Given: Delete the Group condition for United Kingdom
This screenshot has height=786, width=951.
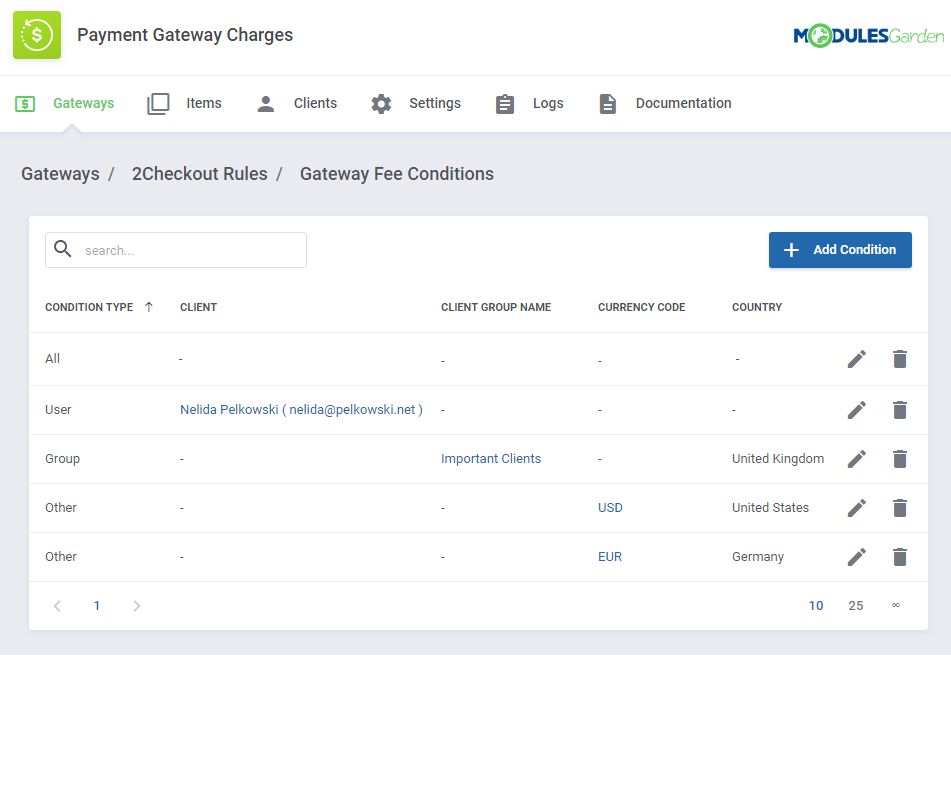Looking at the screenshot, I should [x=900, y=459].
